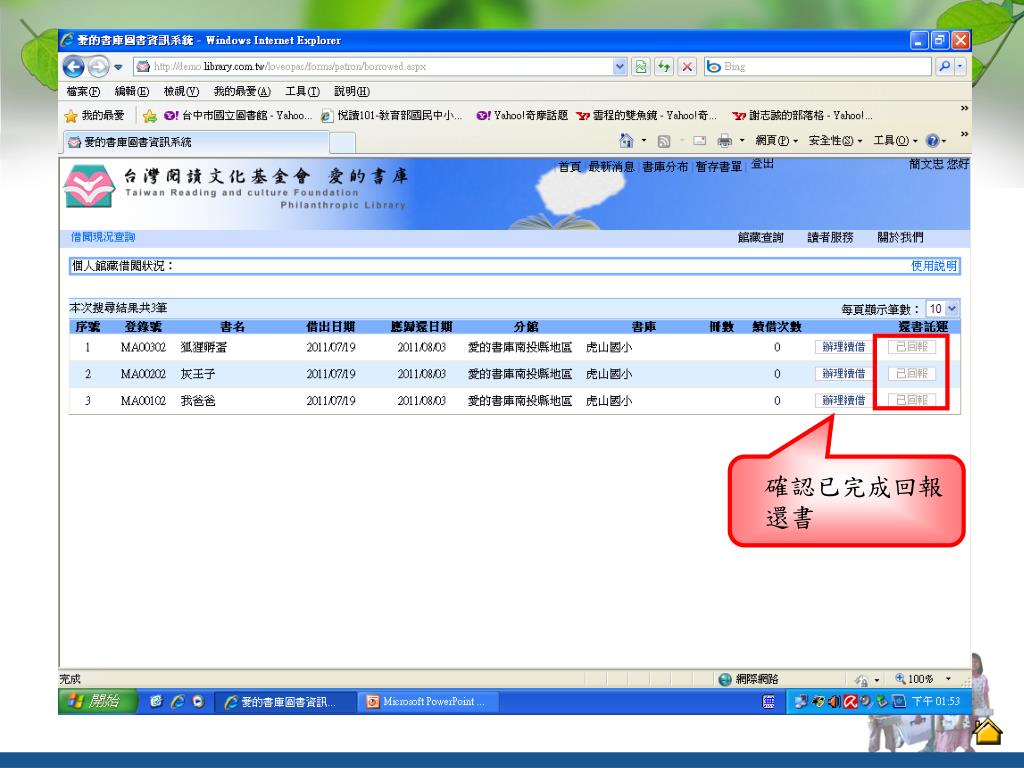Open the 館藏查詢 navigation menu

pos(760,238)
